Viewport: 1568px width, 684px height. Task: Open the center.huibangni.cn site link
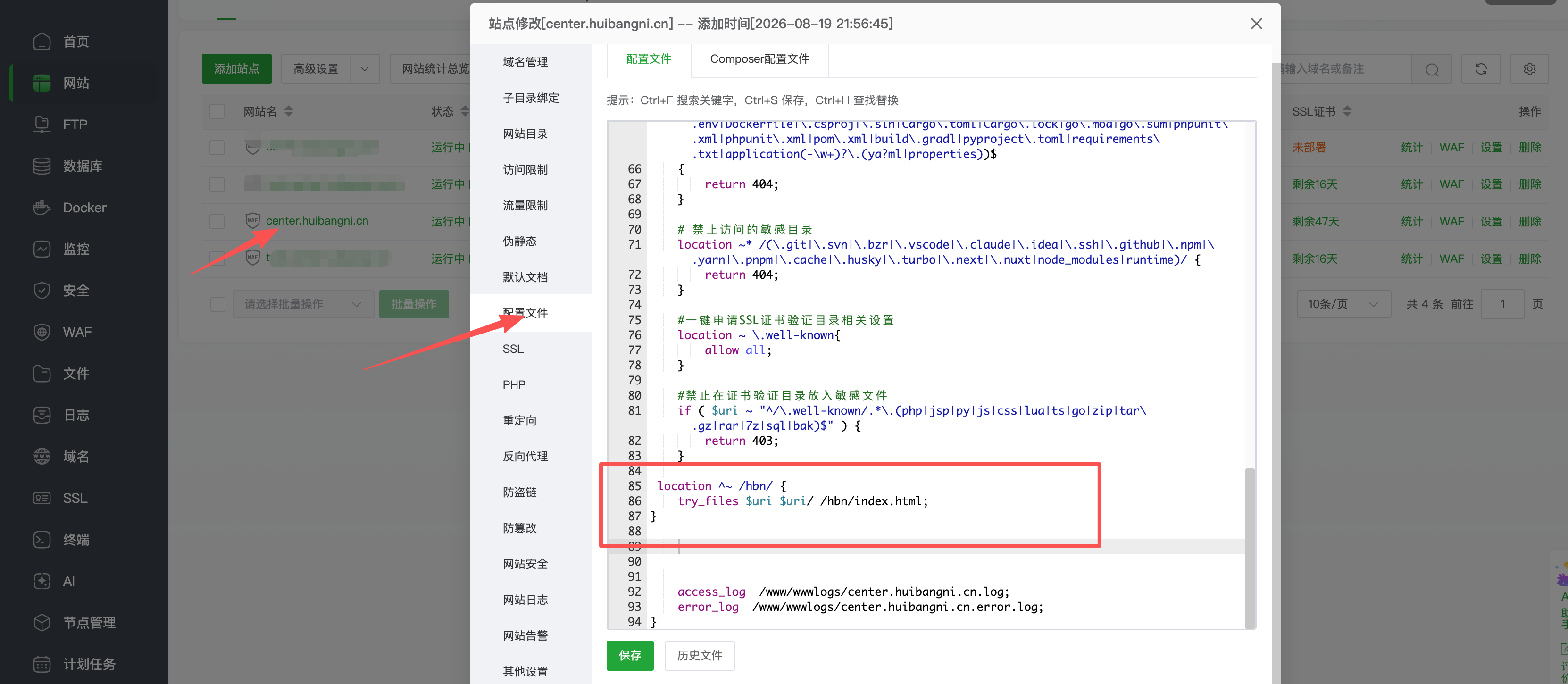(317, 221)
